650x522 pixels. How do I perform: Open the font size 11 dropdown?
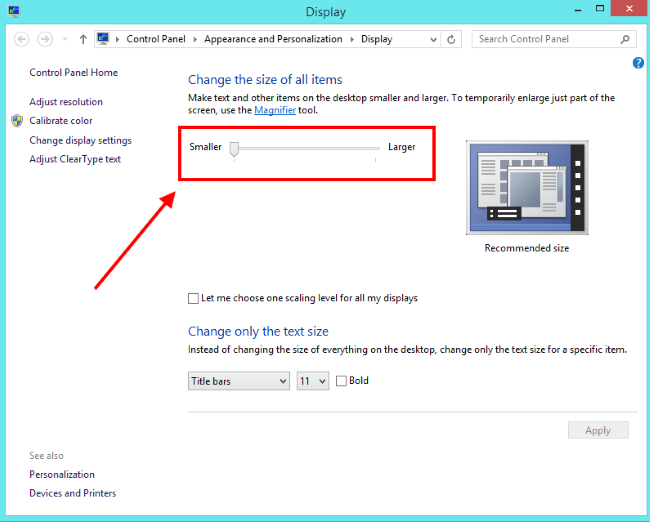[x=312, y=381]
